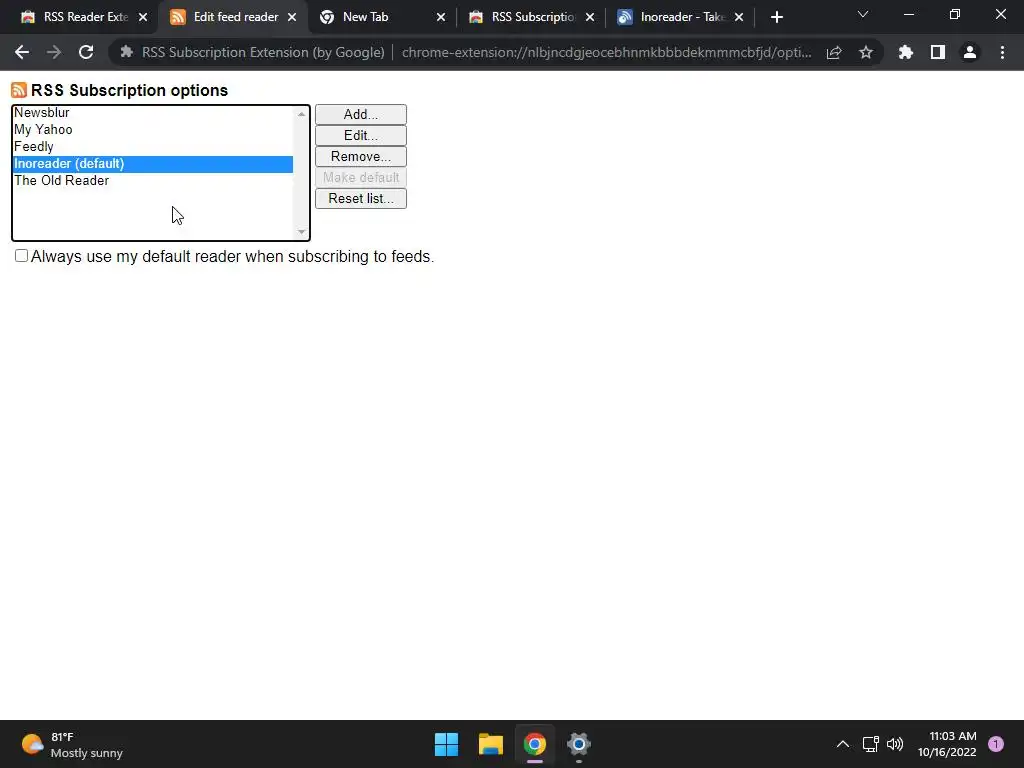Click the greyed-out Make default button

coord(360,177)
